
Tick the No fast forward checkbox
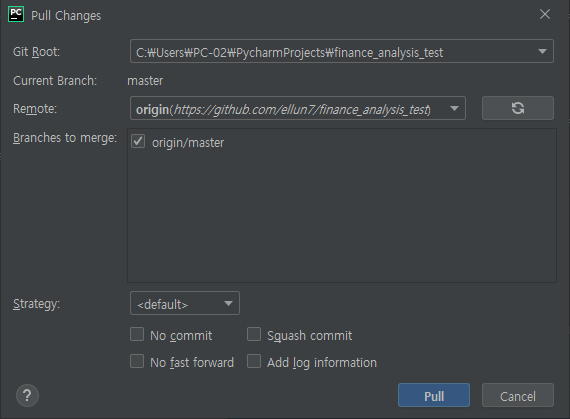point(137,361)
